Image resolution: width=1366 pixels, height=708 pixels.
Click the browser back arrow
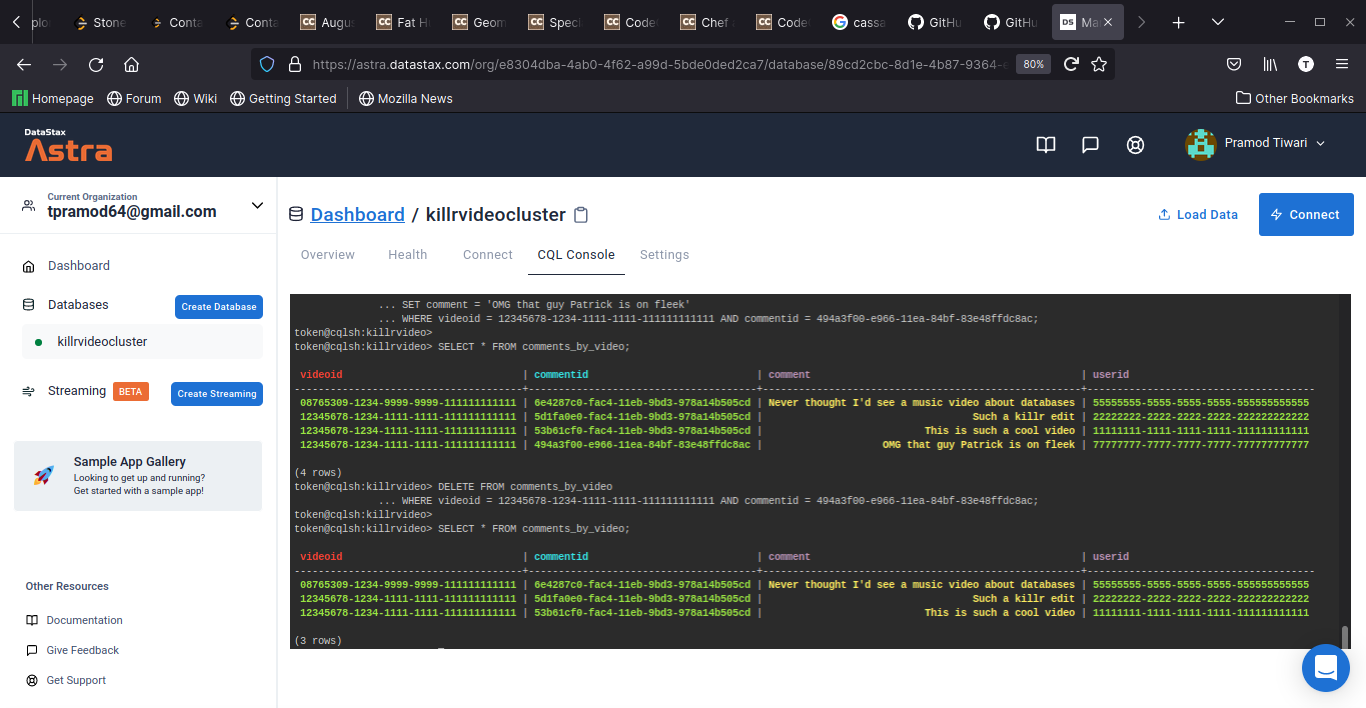tap(24, 64)
